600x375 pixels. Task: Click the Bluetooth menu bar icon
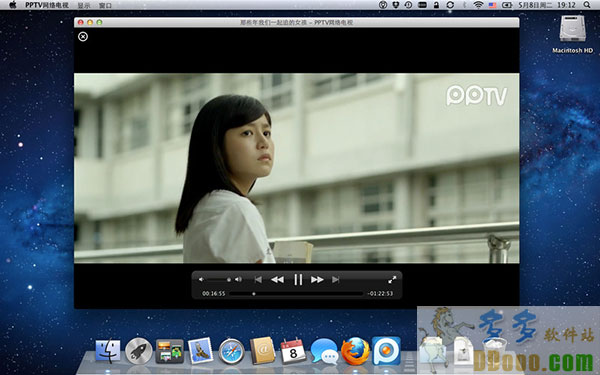click(x=464, y=5)
